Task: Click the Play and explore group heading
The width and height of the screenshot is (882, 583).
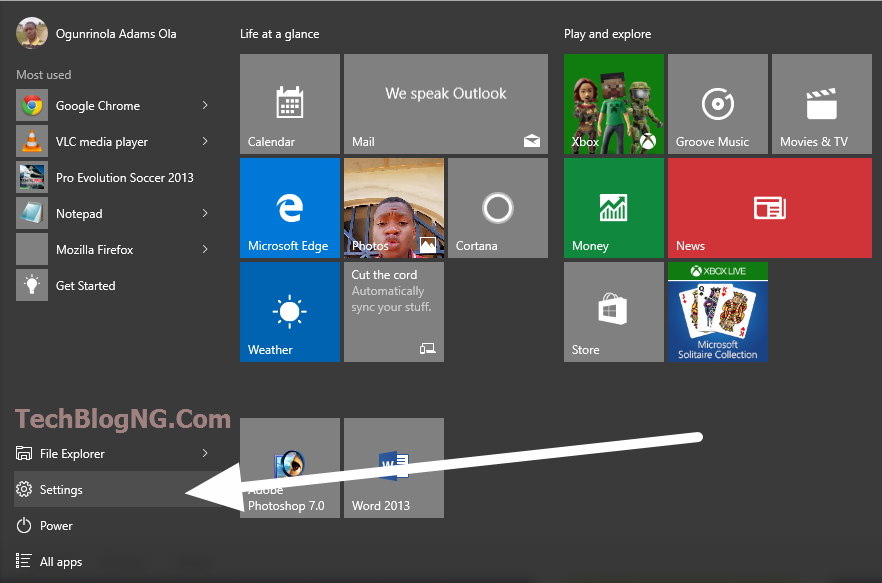Action: pos(608,34)
